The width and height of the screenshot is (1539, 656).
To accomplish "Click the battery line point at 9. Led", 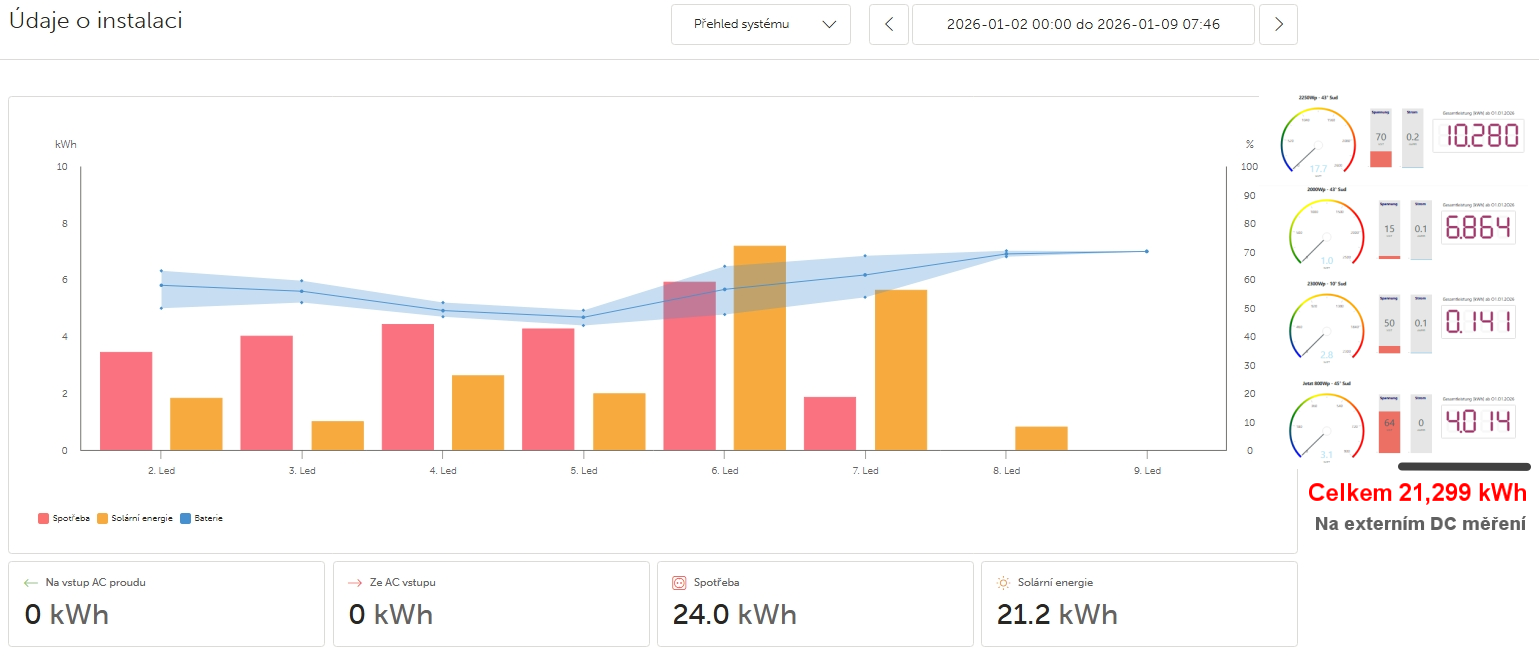I will coord(1146,251).
